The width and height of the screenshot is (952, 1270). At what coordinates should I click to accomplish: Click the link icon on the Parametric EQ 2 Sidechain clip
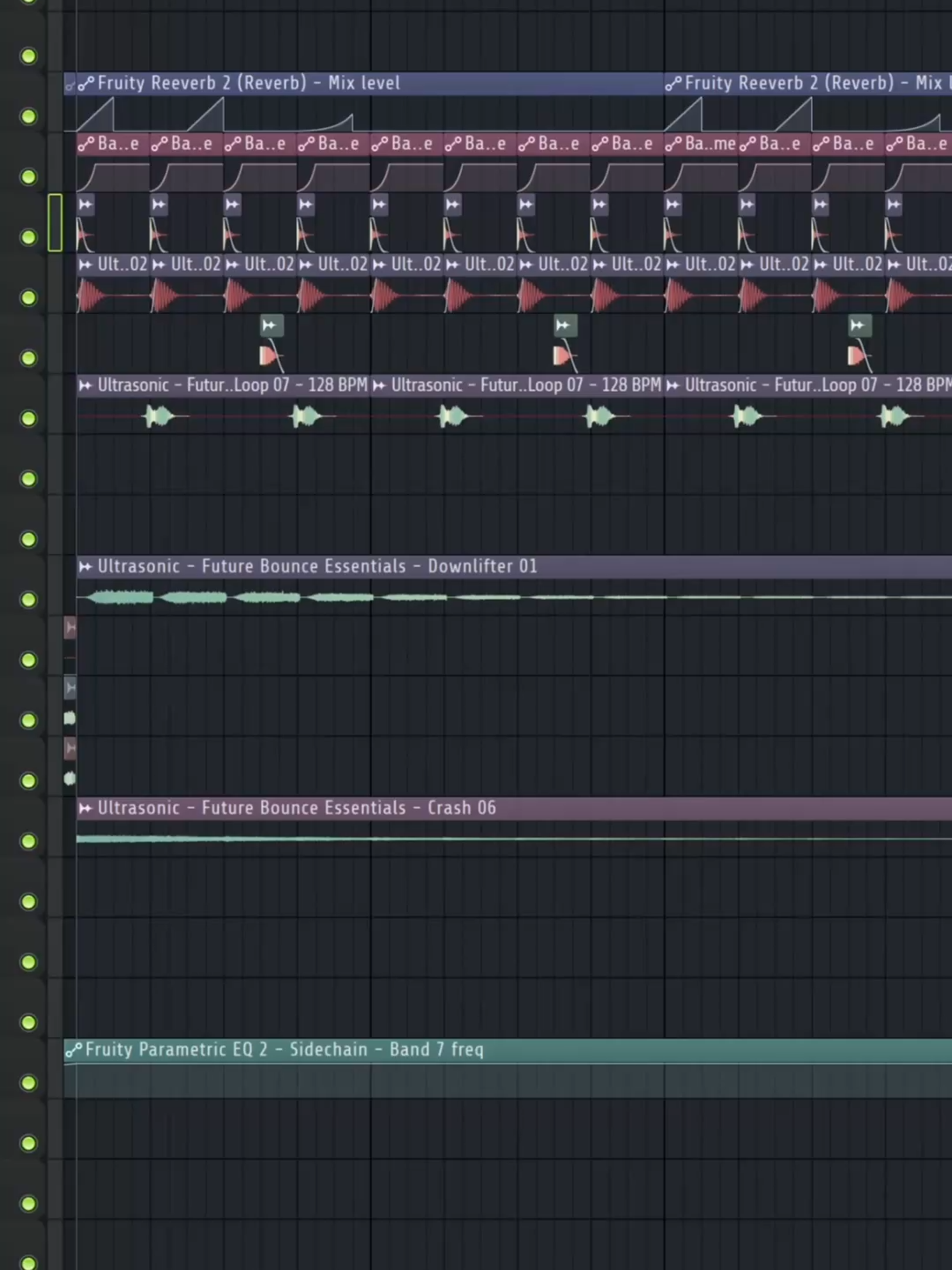pyautogui.click(x=74, y=1050)
